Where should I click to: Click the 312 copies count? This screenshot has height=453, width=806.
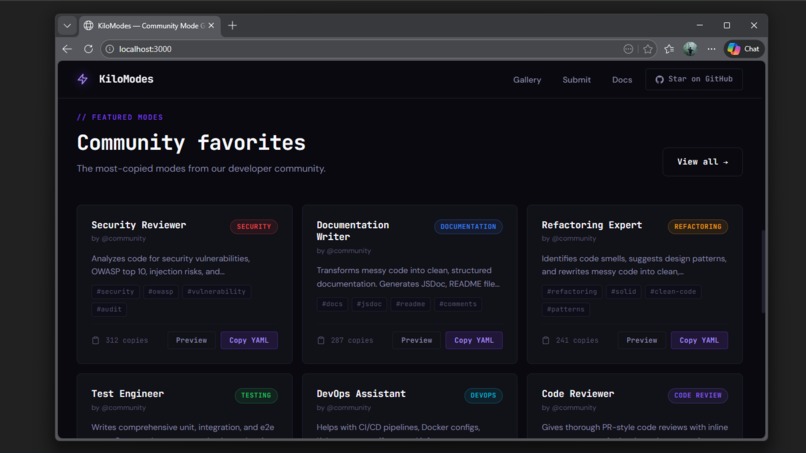[x=126, y=340]
